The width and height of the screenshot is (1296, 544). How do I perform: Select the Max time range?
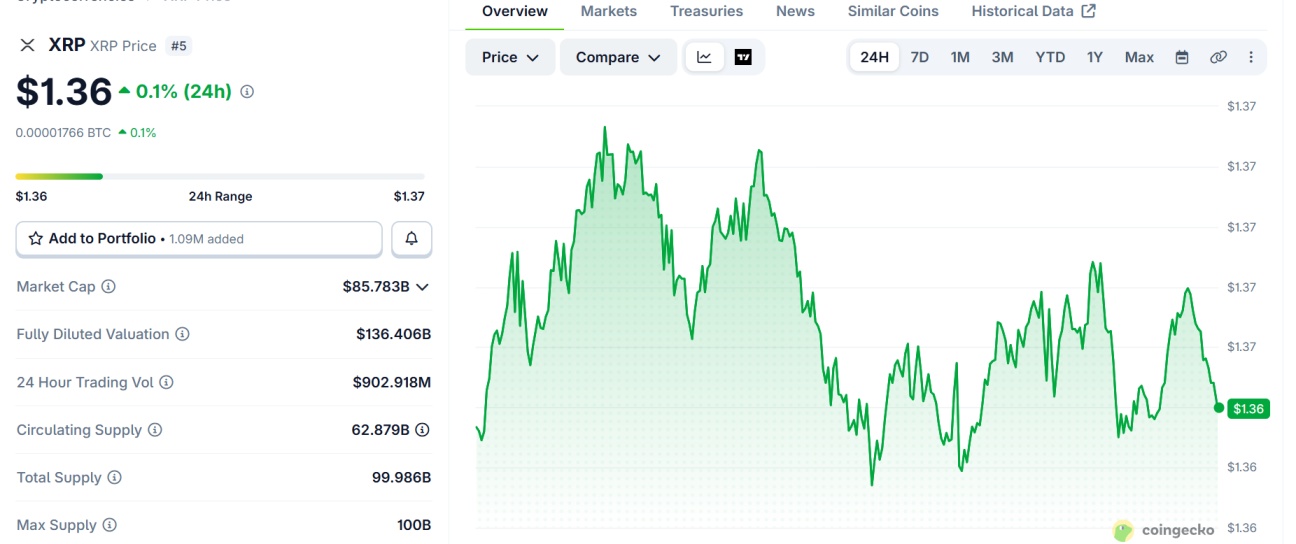[x=1139, y=57]
